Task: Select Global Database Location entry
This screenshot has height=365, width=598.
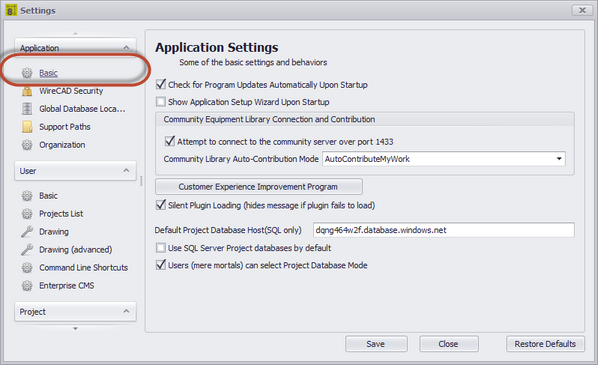Action: (x=82, y=109)
